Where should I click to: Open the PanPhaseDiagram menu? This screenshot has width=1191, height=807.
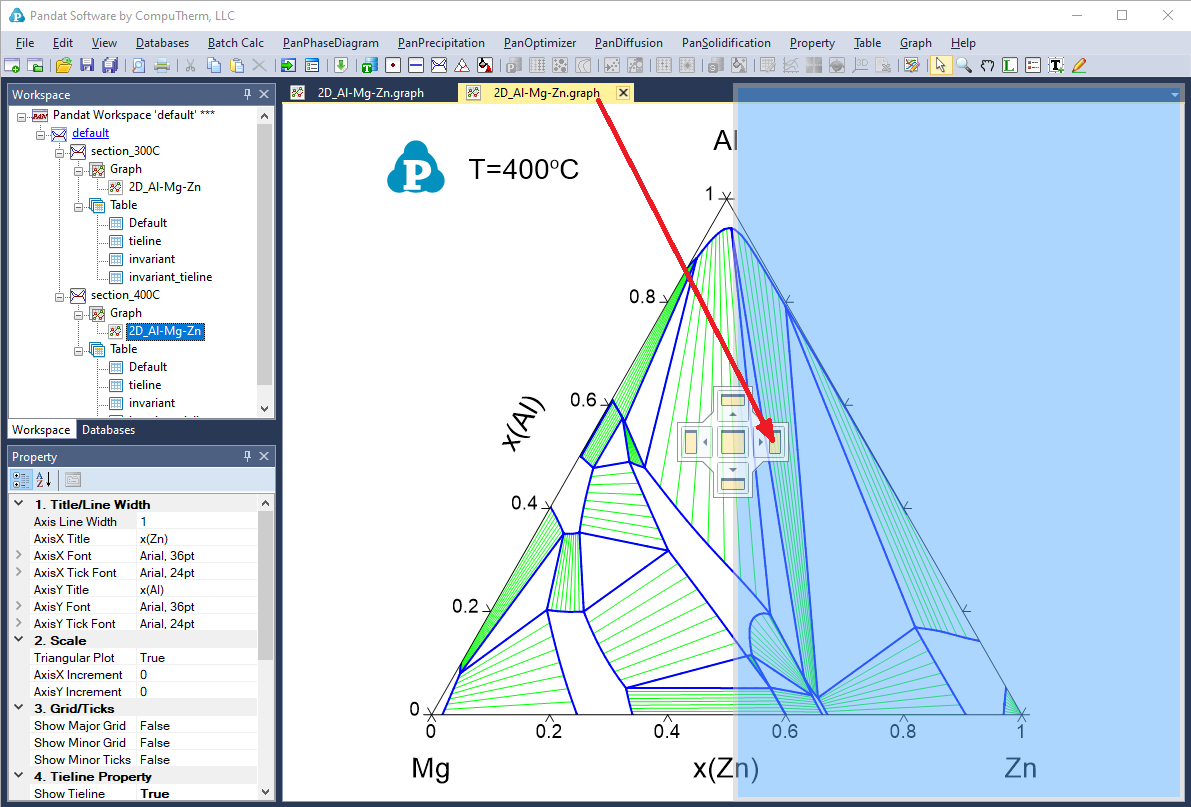click(330, 43)
